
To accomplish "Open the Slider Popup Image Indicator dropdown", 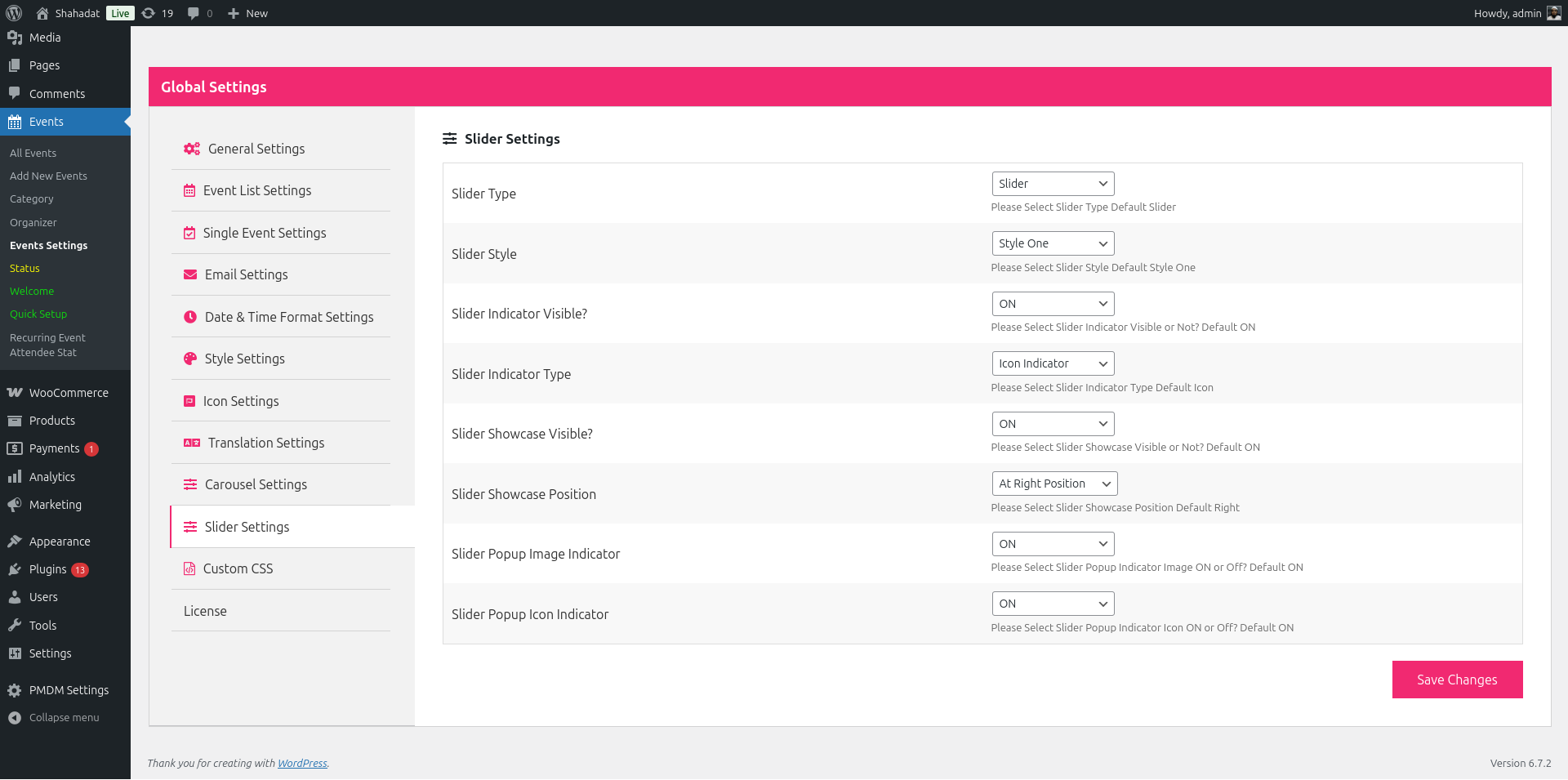I will click(1053, 544).
